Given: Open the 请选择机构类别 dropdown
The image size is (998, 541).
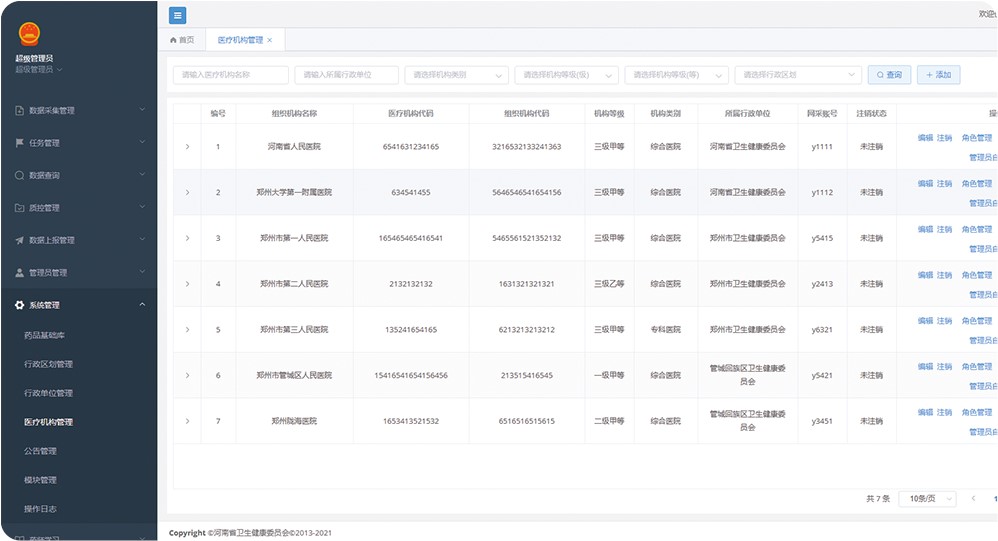Looking at the screenshot, I should pyautogui.click(x=456, y=75).
